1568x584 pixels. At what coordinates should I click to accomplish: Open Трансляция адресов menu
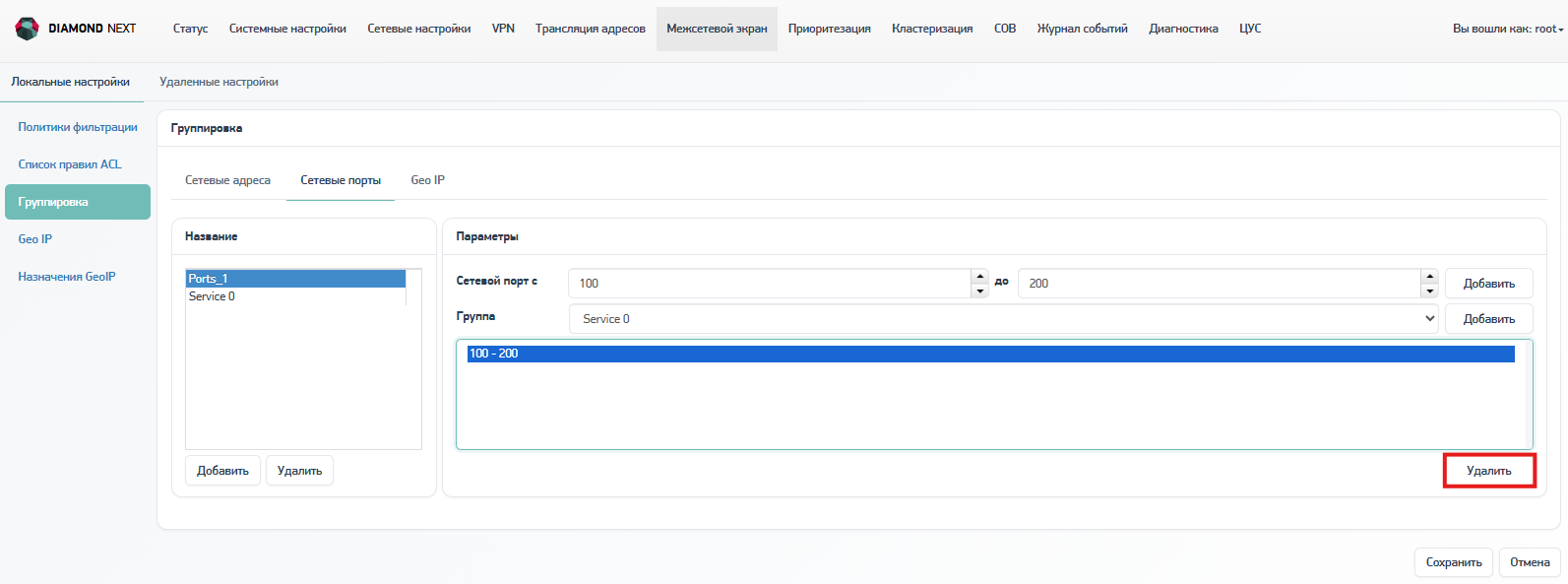pos(591,29)
